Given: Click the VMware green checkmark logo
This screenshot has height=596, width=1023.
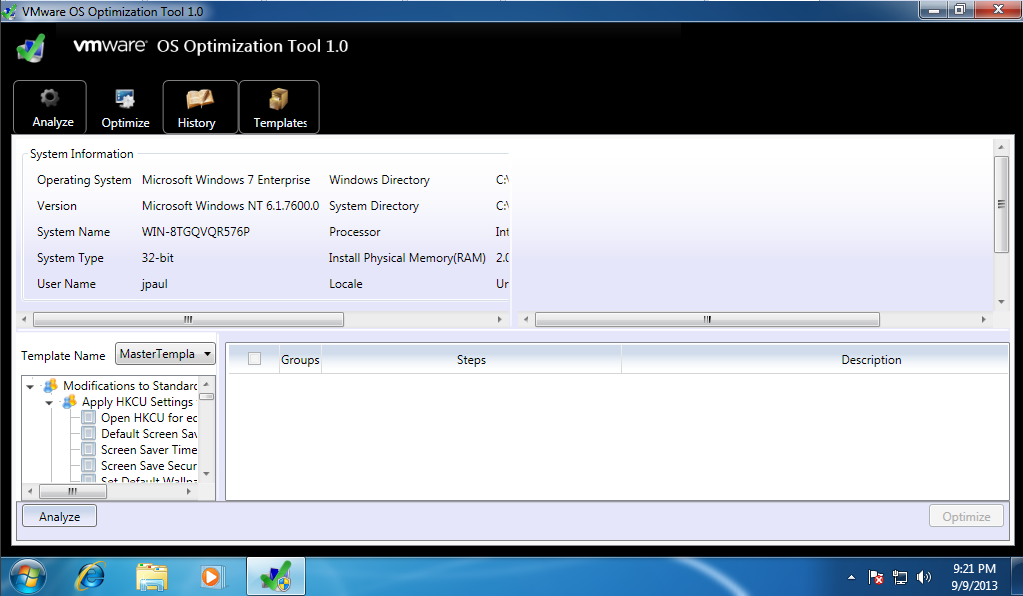Looking at the screenshot, I should pos(31,47).
